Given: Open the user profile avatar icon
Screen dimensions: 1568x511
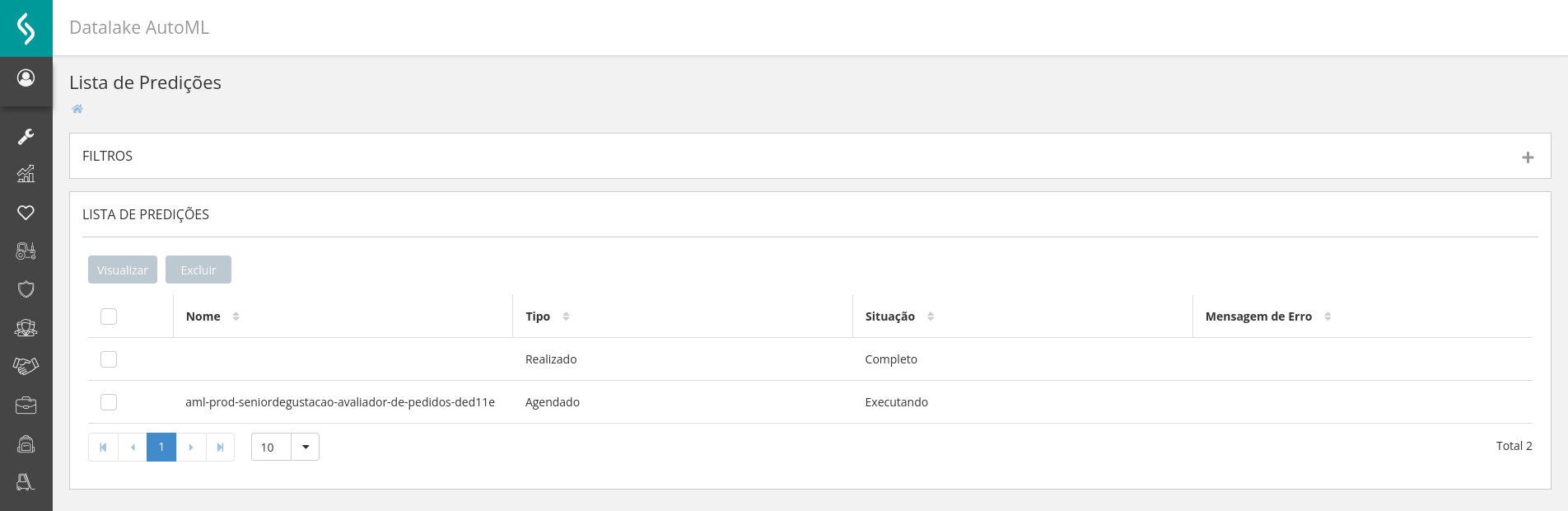Looking at the screenshot, I should pyautogui.click(x=26, y=77).
